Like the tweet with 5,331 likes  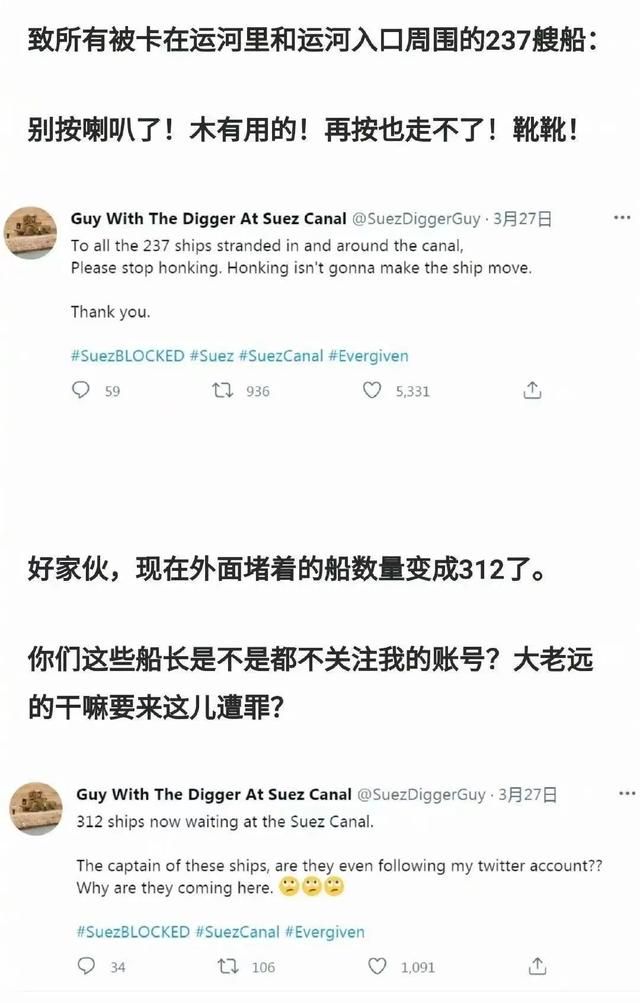point(372,390)
